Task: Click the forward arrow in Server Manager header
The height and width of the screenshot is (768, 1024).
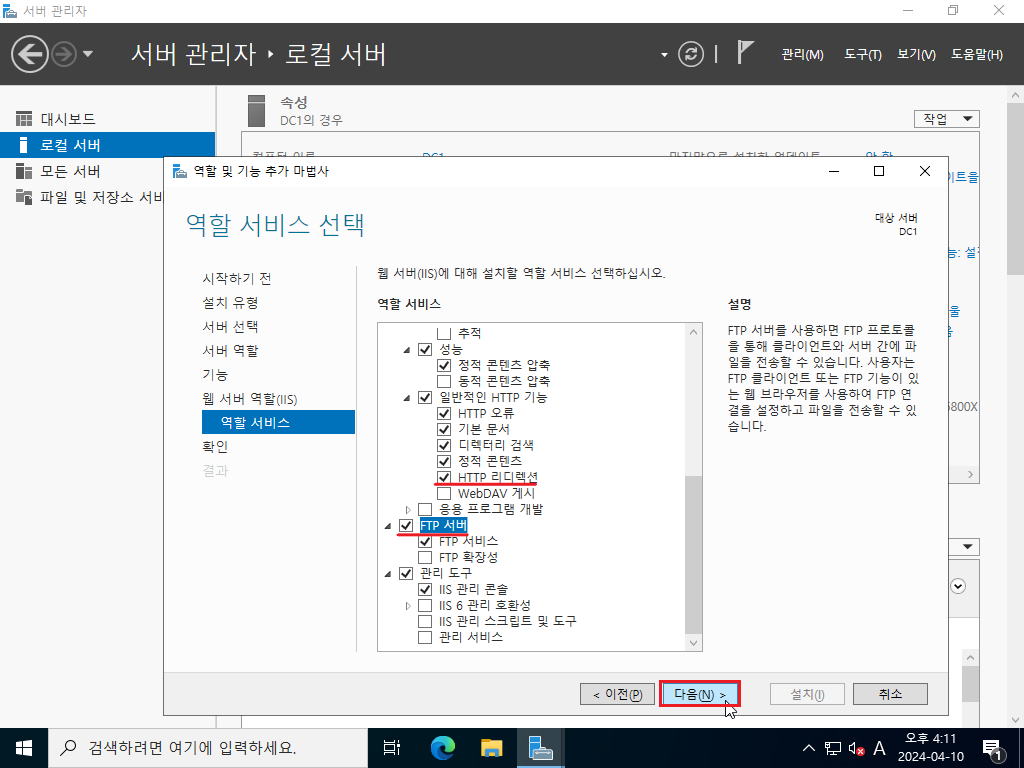Action: 63,54
